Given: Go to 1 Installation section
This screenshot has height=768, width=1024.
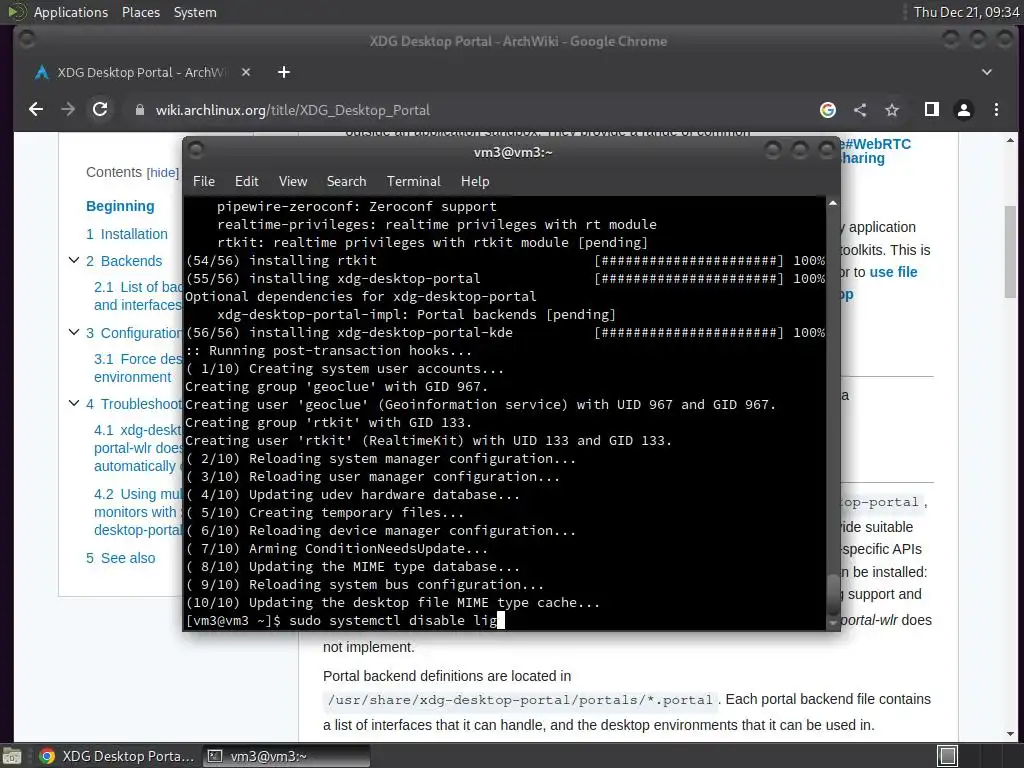Looking at the screenshot, I should pyautogui.click(x=127, y=234).
